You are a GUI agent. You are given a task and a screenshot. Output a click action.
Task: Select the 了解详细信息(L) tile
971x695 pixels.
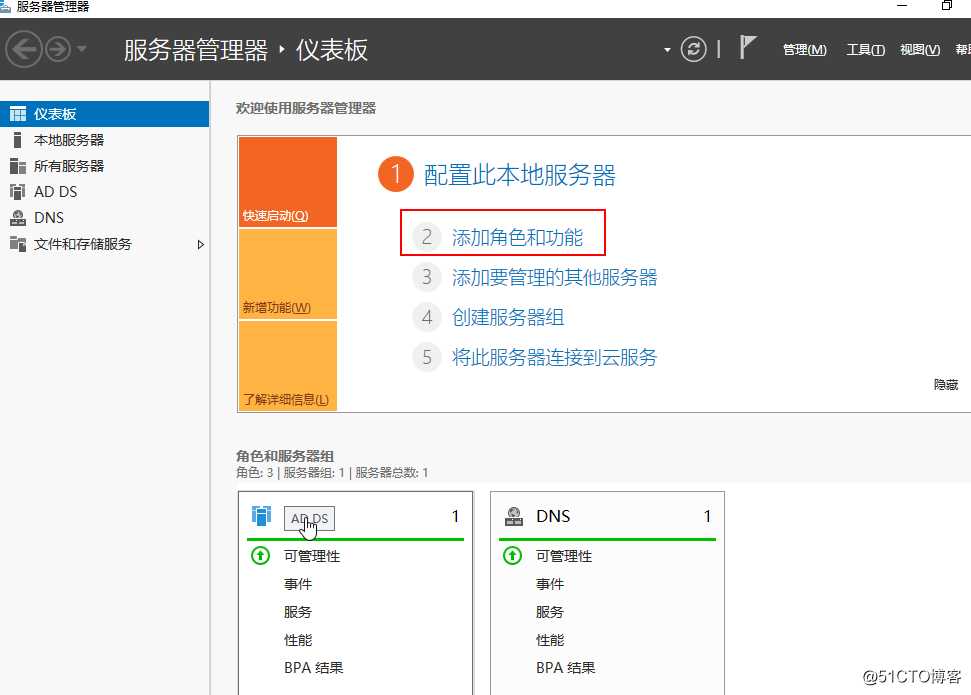click(x=288, y=365)
